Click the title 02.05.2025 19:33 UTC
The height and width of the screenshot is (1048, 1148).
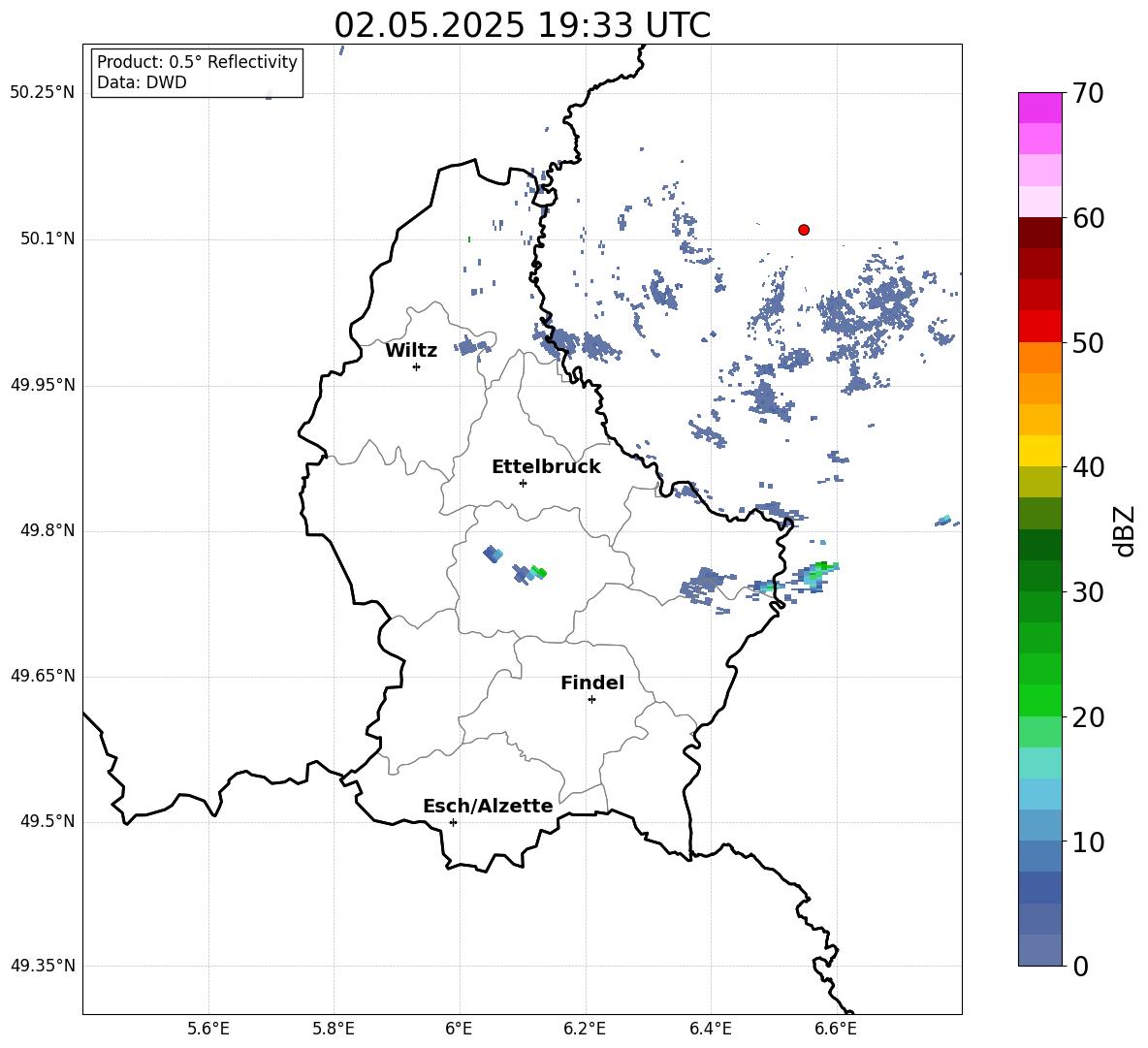pos(523,25)
